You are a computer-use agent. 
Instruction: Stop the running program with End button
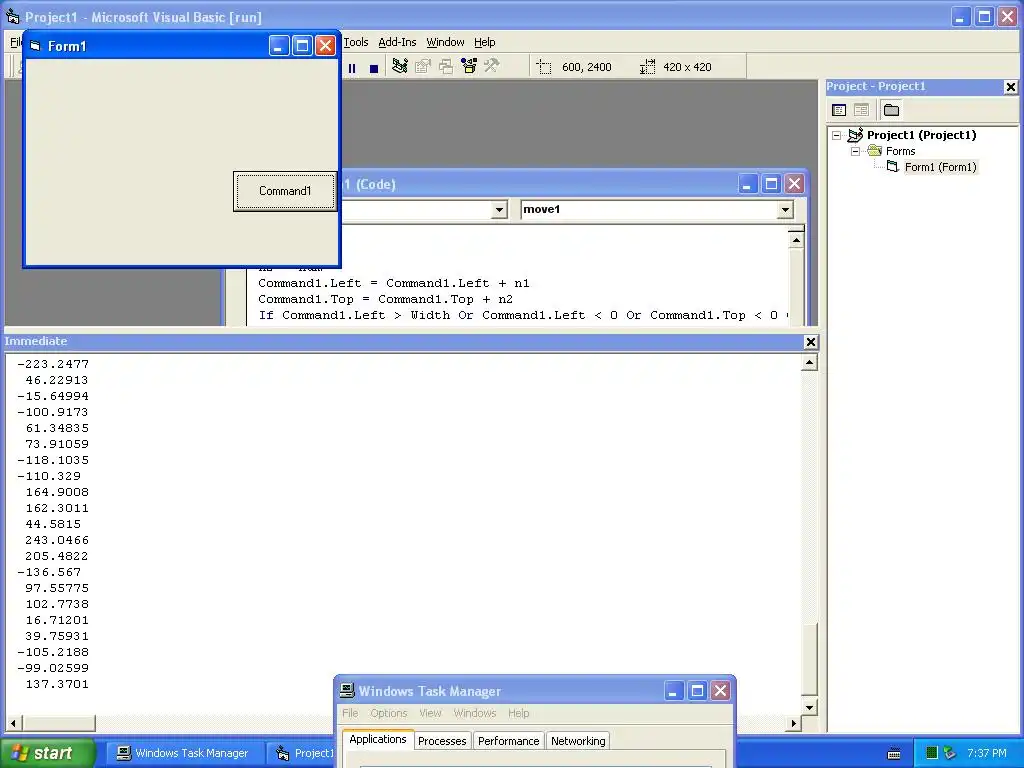tap(374, 68)
